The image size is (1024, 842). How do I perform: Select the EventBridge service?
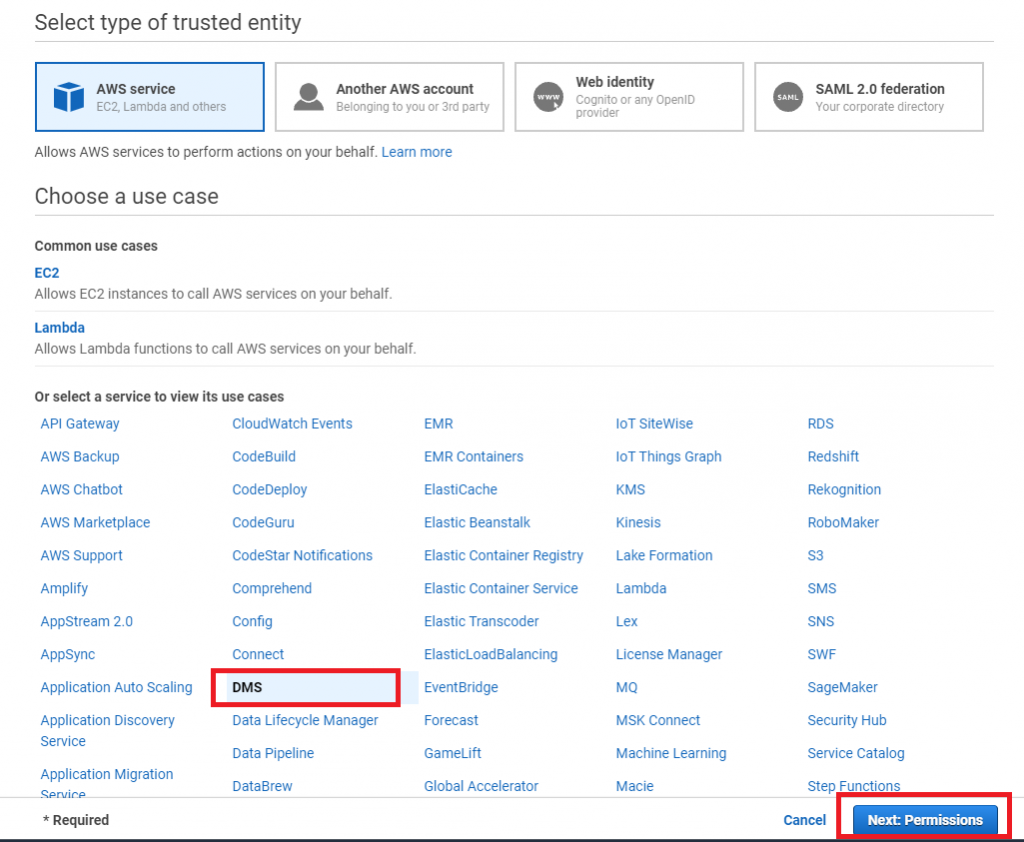tap(461, 687)
